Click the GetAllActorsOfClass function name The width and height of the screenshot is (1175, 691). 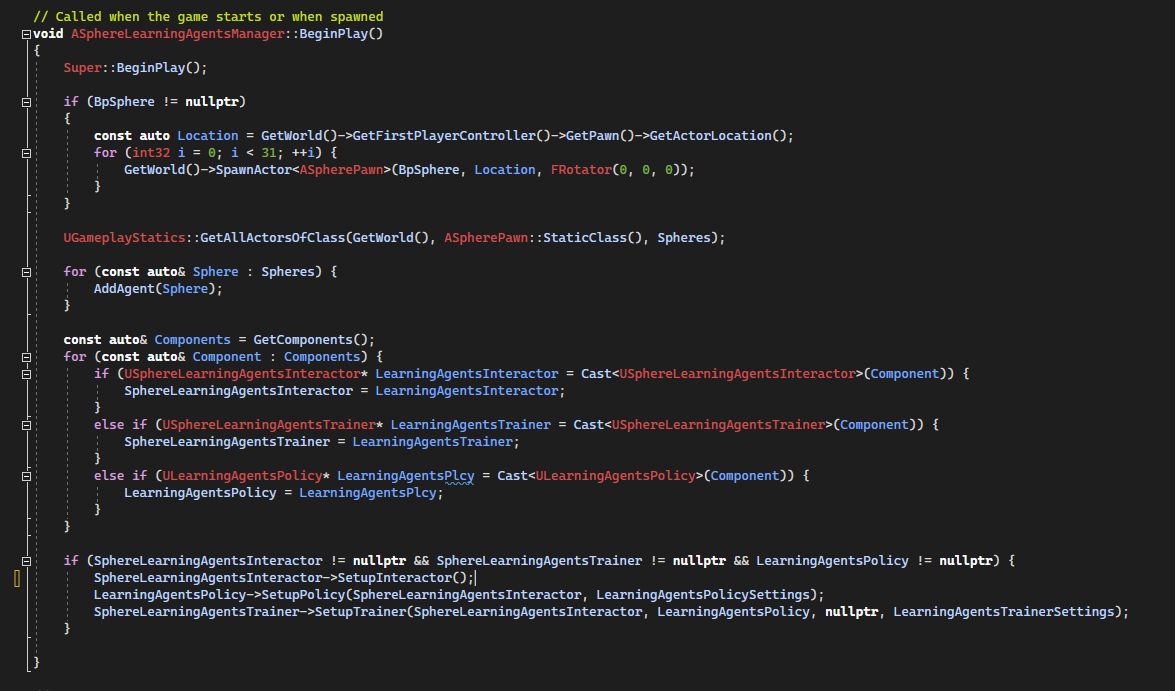click(x=273, y=238)
